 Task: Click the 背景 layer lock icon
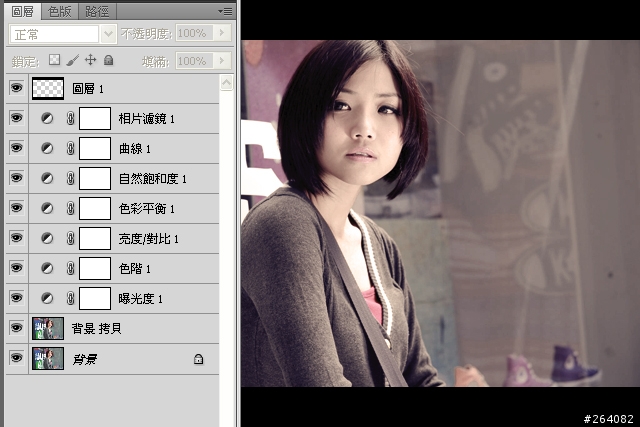point(198,359)
